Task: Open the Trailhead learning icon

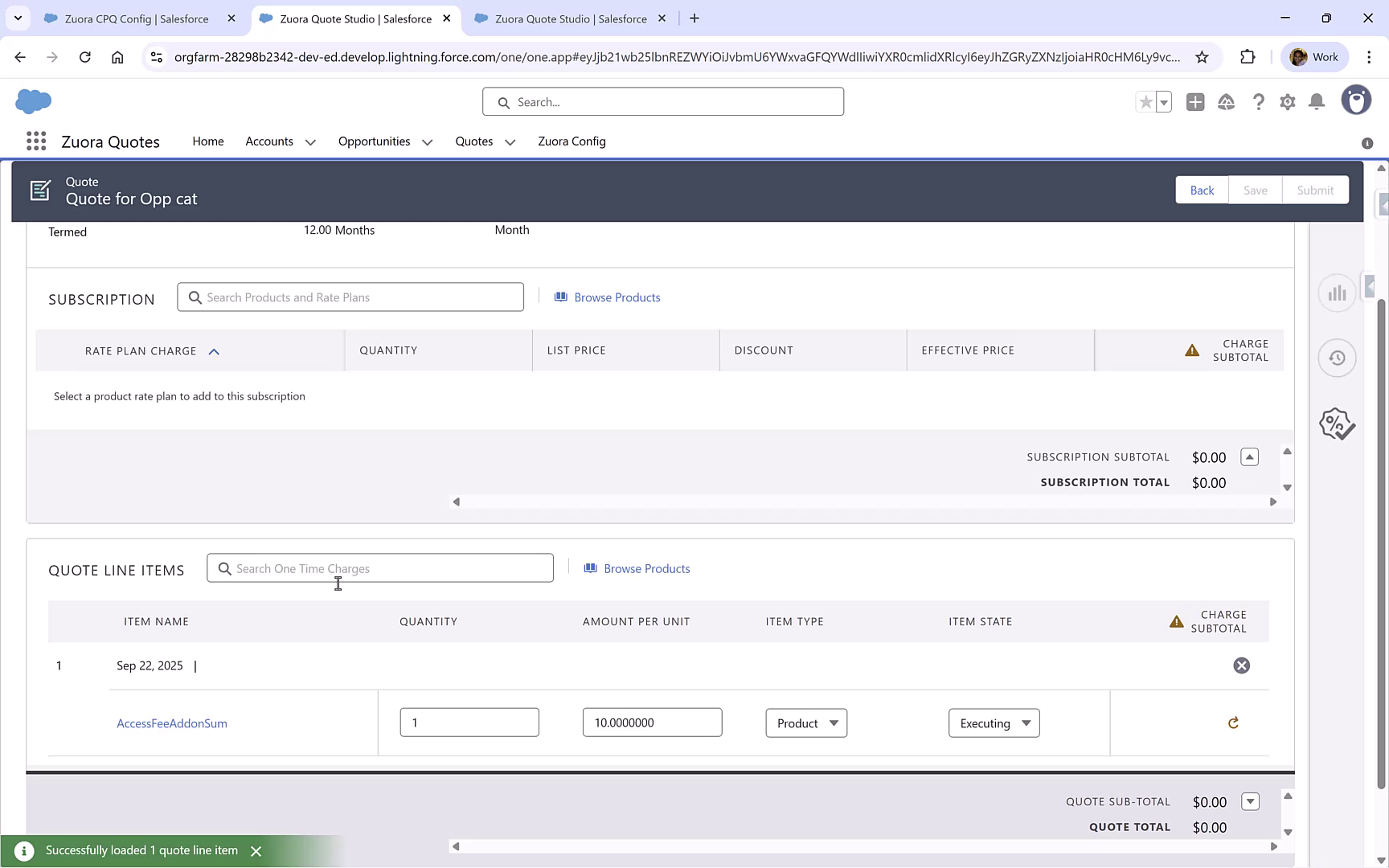Action: [1227, 102]
